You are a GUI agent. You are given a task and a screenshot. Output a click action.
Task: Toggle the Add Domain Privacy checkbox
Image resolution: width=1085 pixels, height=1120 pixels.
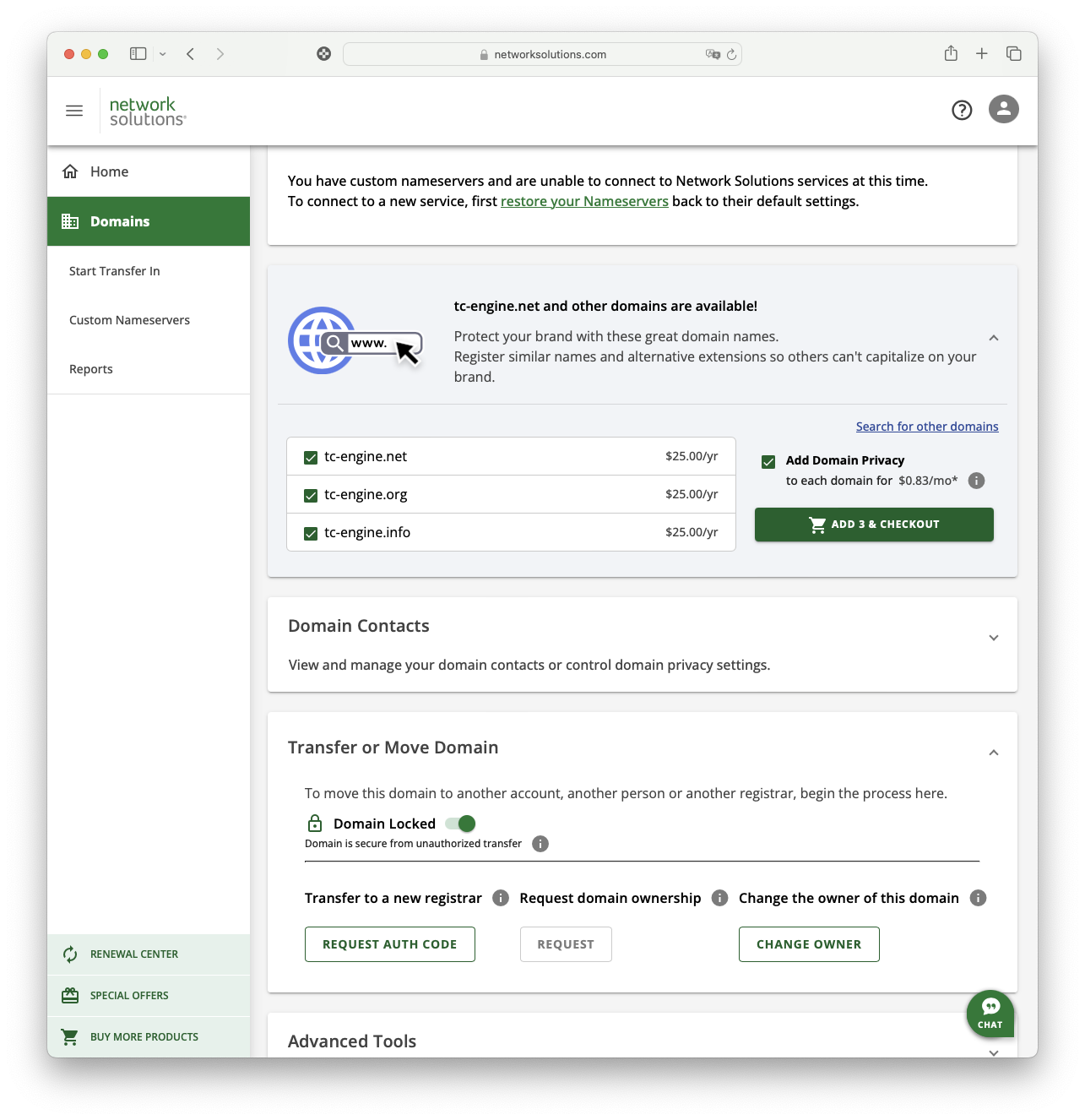click(x=768, y=461)
